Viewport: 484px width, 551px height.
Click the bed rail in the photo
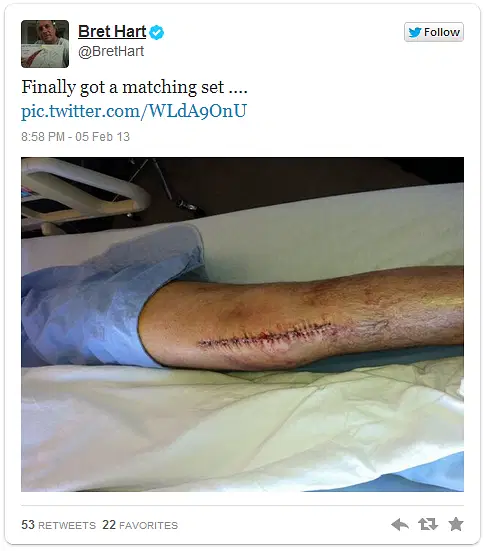[83, 192]
